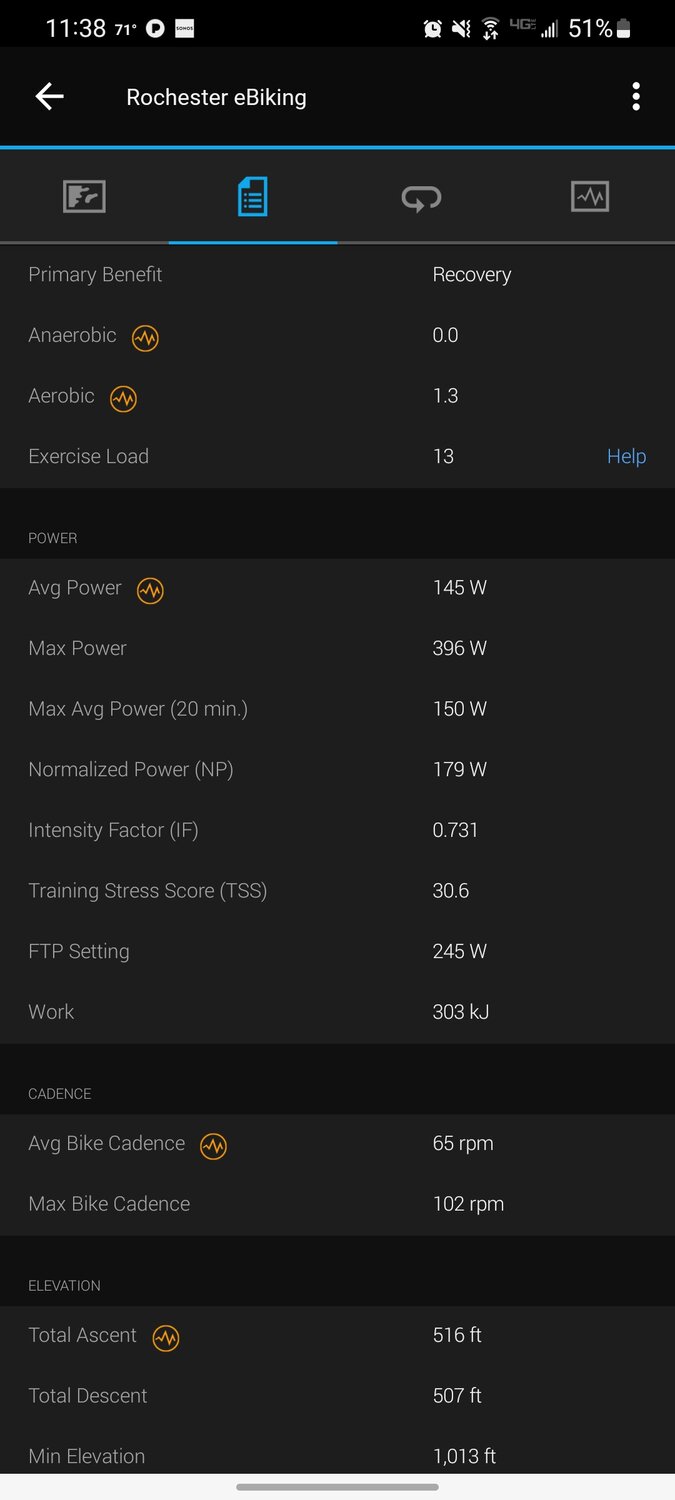Image resolution: width=675 pixels, height=1500 pixels.
Task: Tap the Normalized Power (NP) row
Action: click(337, 769)
